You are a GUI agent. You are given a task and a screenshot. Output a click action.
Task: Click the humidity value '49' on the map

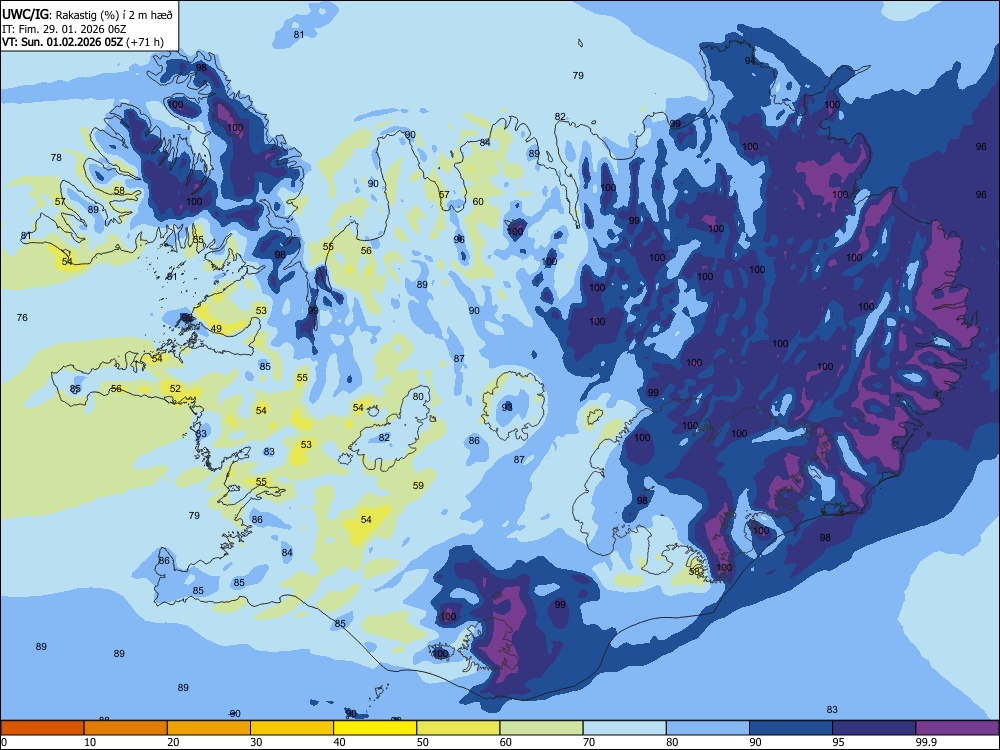tap(216, 329)
